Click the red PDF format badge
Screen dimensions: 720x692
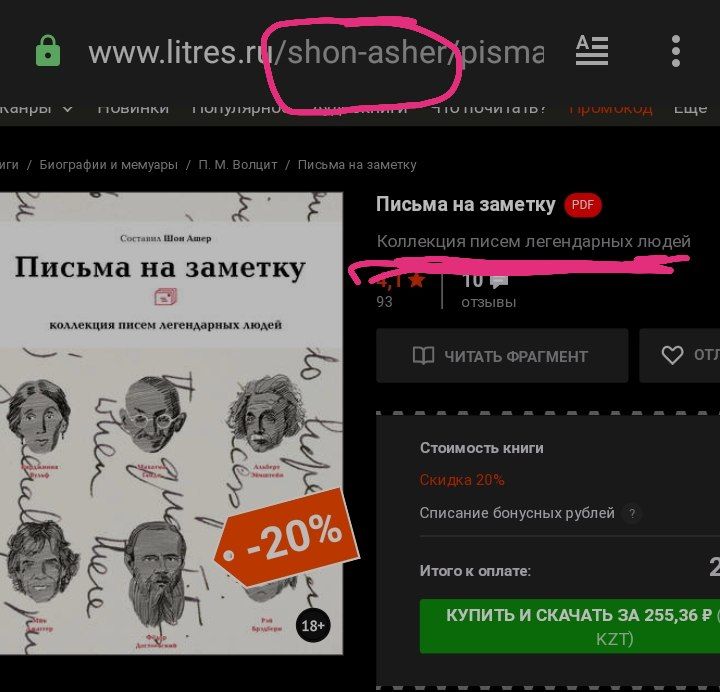pyautogui.click(x=583, y=205)
